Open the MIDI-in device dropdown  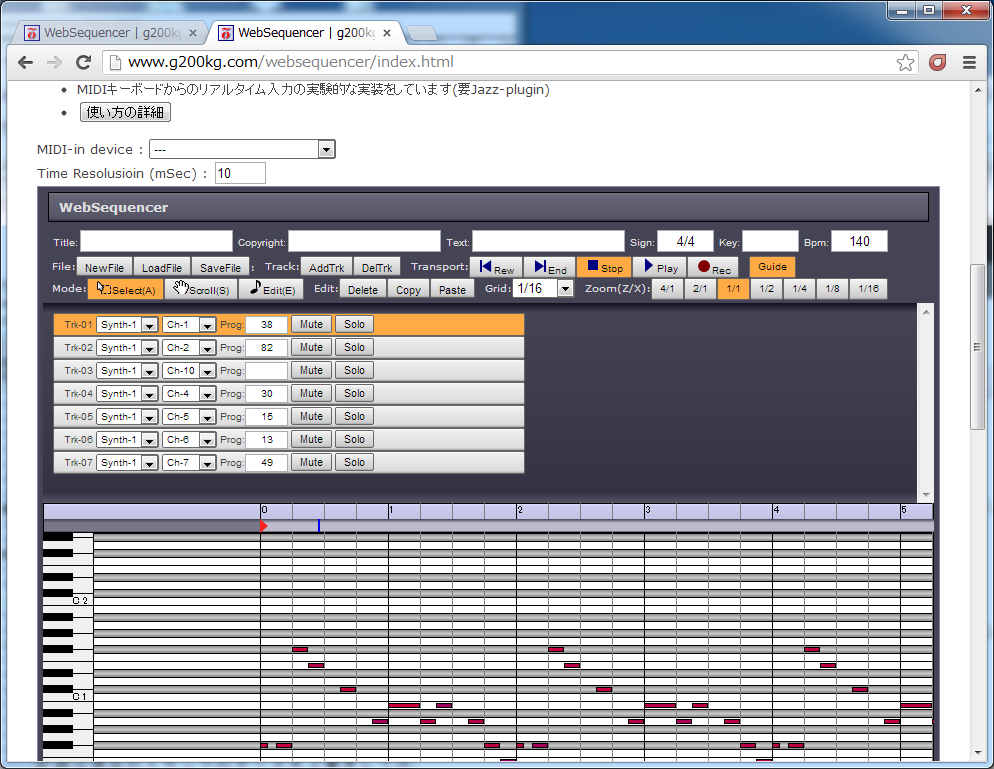(242, 150)
